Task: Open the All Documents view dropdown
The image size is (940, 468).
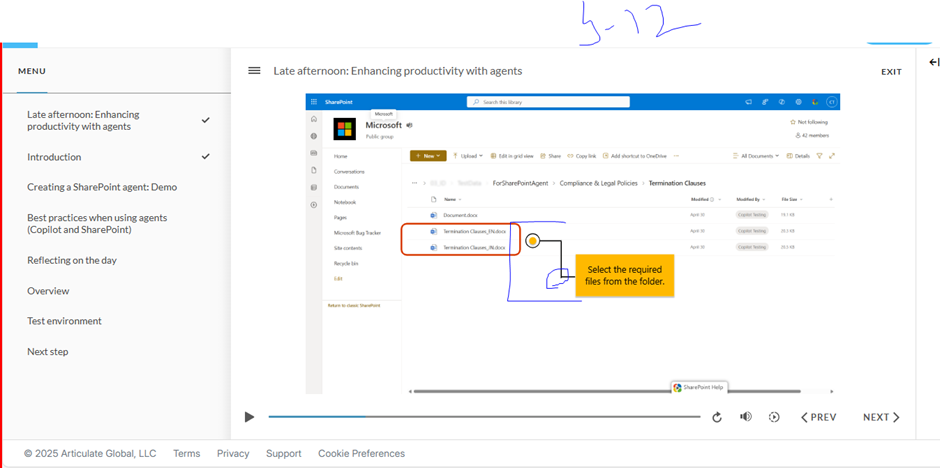Action: [756, 156]
